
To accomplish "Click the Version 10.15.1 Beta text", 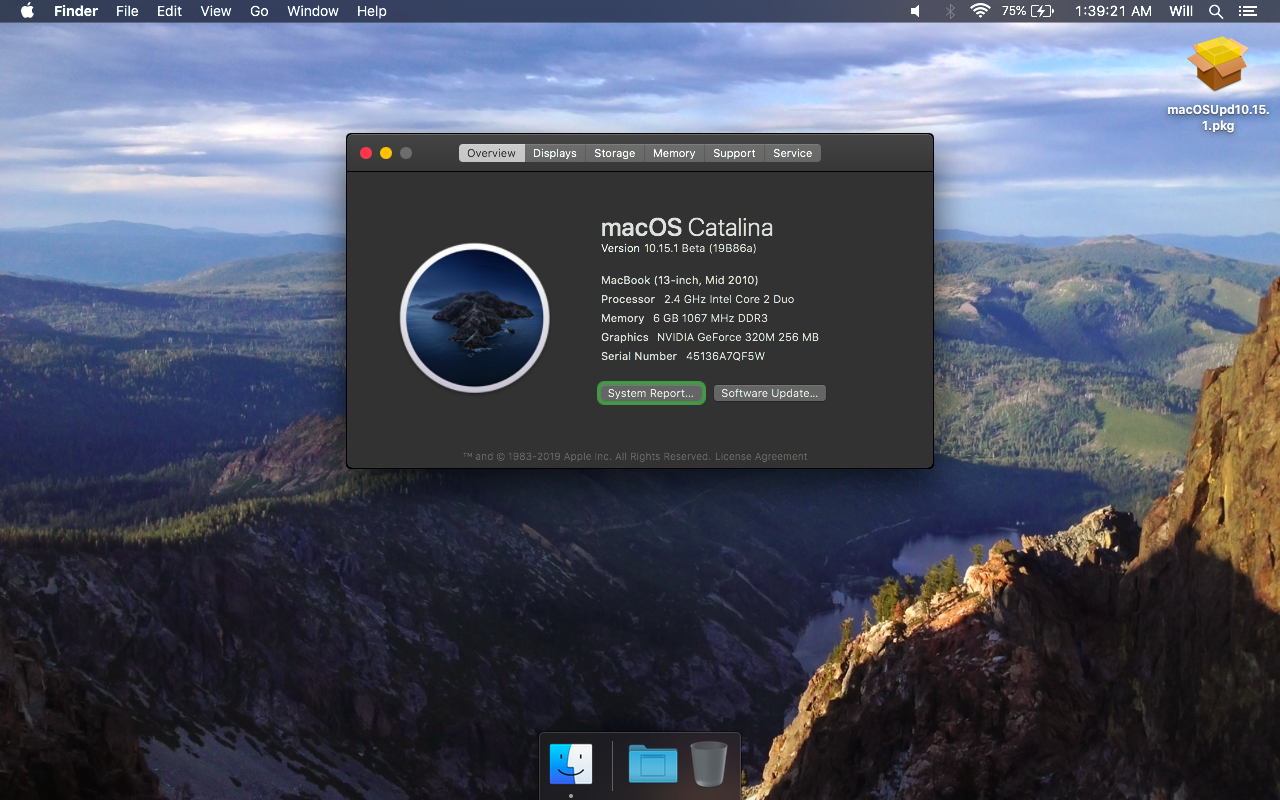I will [x=679, y=248].
